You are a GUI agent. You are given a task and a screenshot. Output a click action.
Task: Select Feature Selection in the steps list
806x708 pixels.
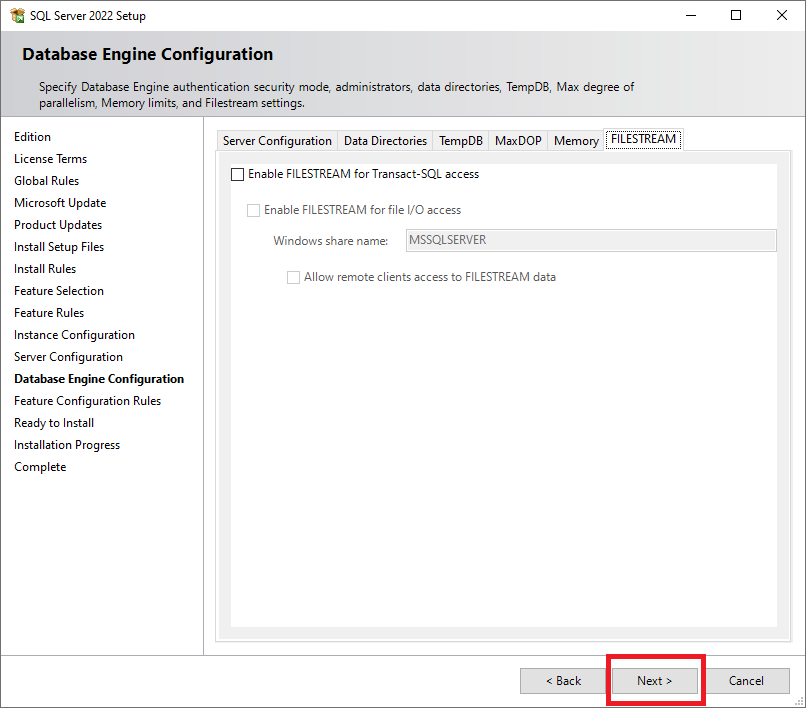click(x=59, y=291)
